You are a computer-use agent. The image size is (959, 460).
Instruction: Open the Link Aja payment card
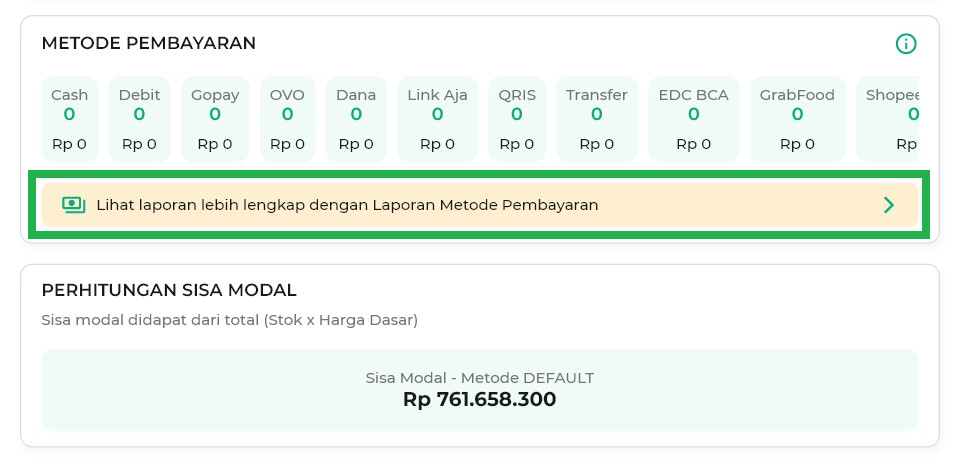coord(437,119)
